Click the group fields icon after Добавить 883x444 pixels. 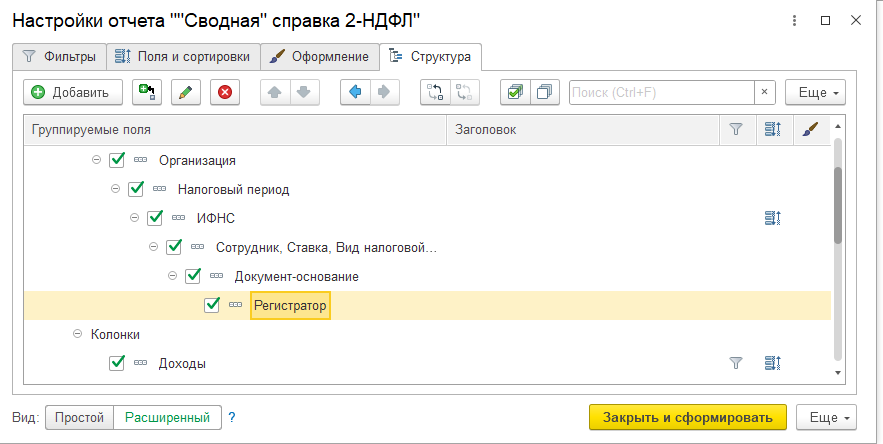click(147, 92)
